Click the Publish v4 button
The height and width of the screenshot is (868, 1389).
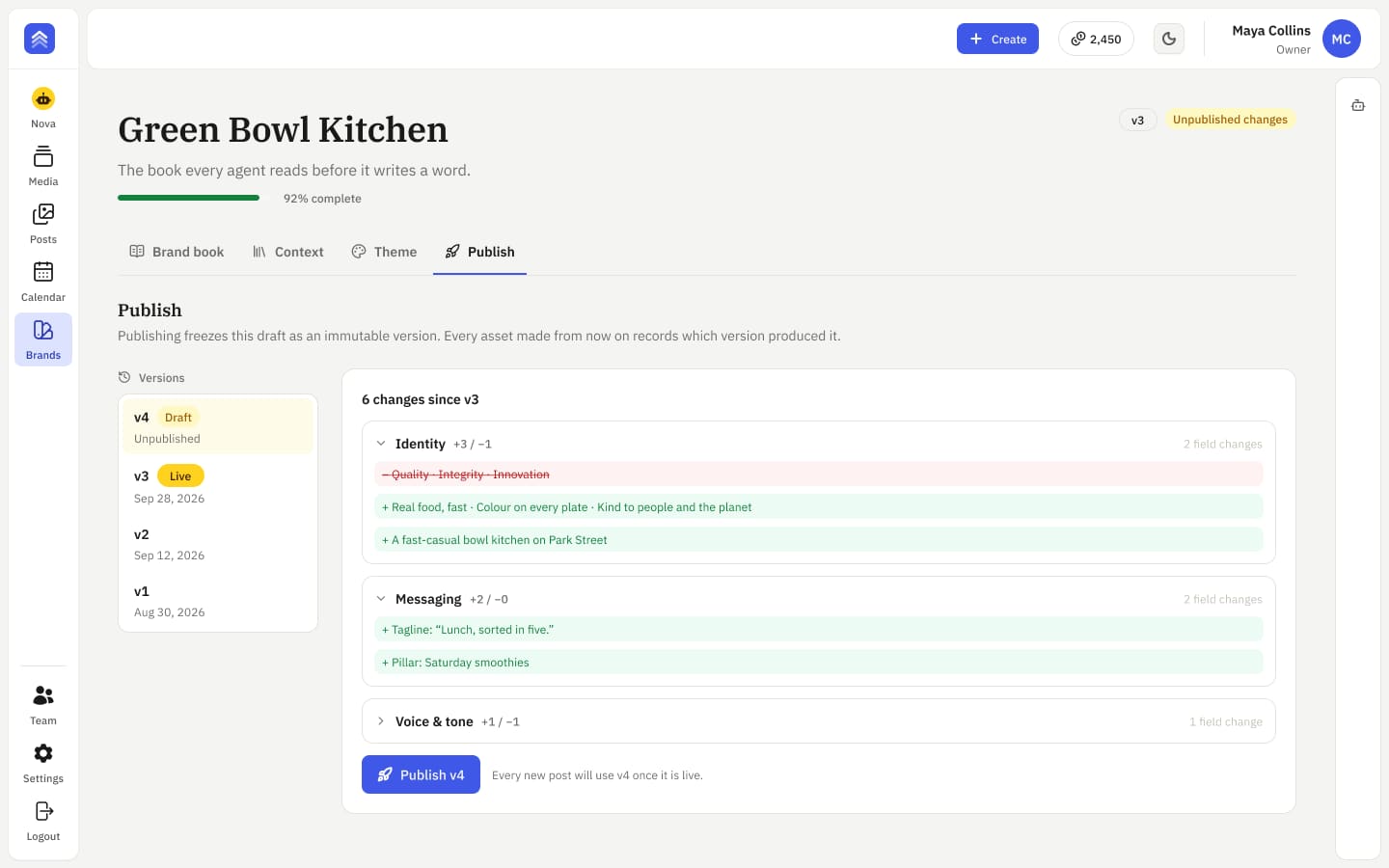point(421,774)
